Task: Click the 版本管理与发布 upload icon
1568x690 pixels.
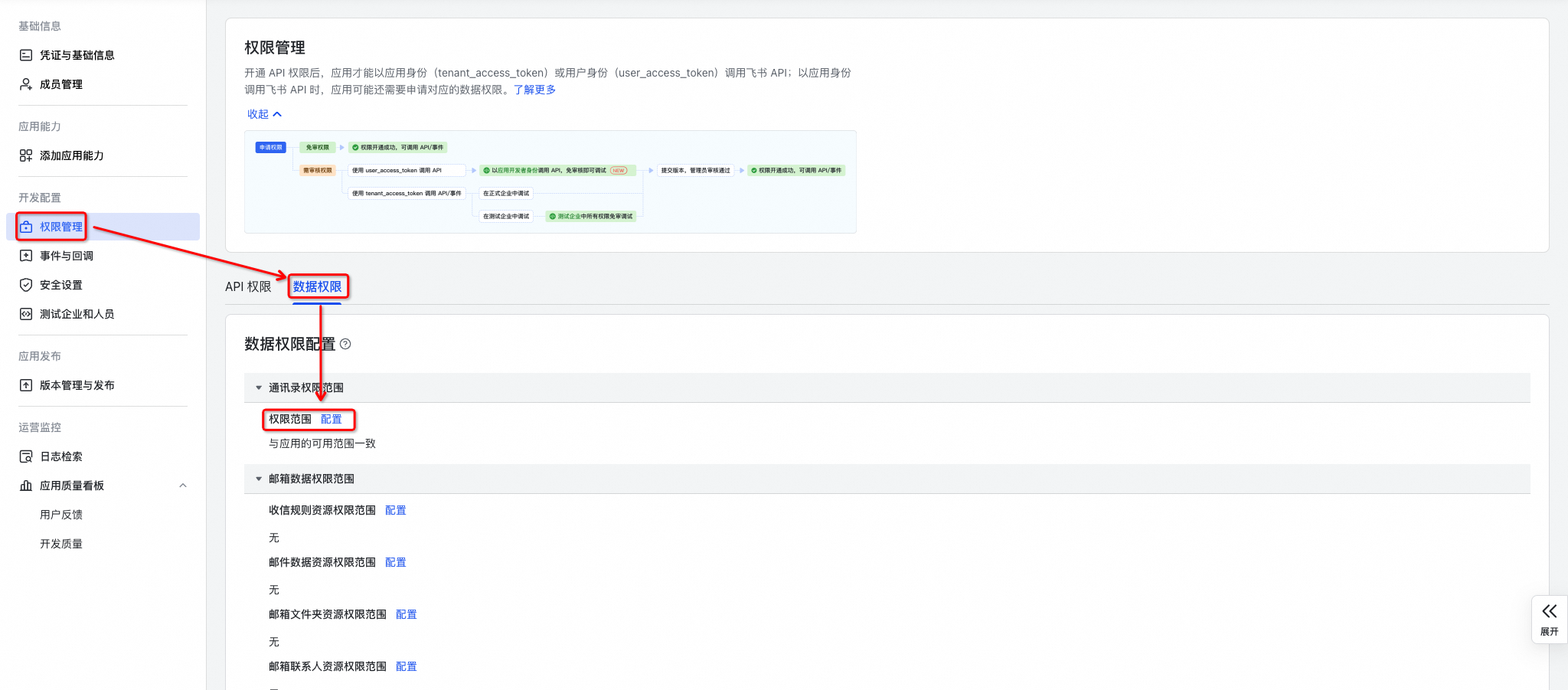Action: point(26,385)
